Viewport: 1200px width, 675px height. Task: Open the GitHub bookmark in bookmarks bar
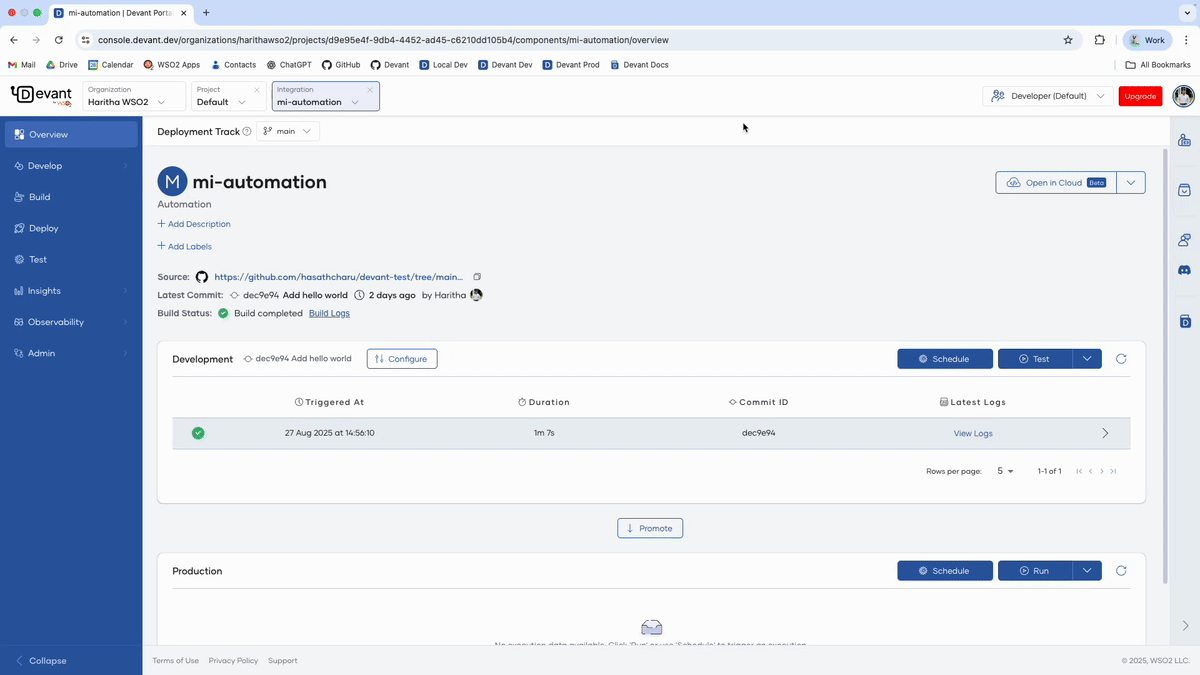click(341, 65)
